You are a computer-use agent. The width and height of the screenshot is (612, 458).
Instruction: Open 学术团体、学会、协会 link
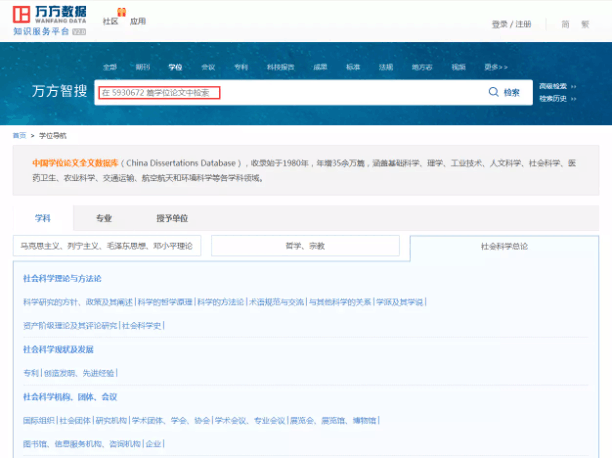click(171, 421)
